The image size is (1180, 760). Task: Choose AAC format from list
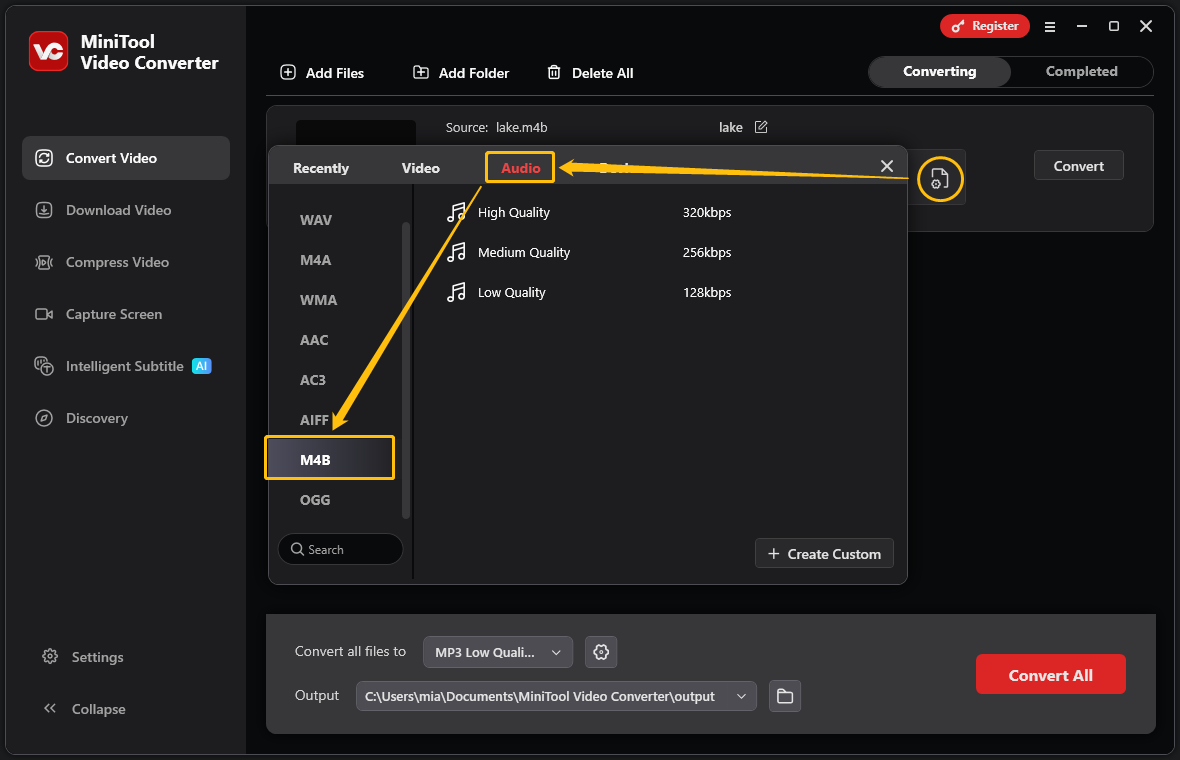point(314,339)
